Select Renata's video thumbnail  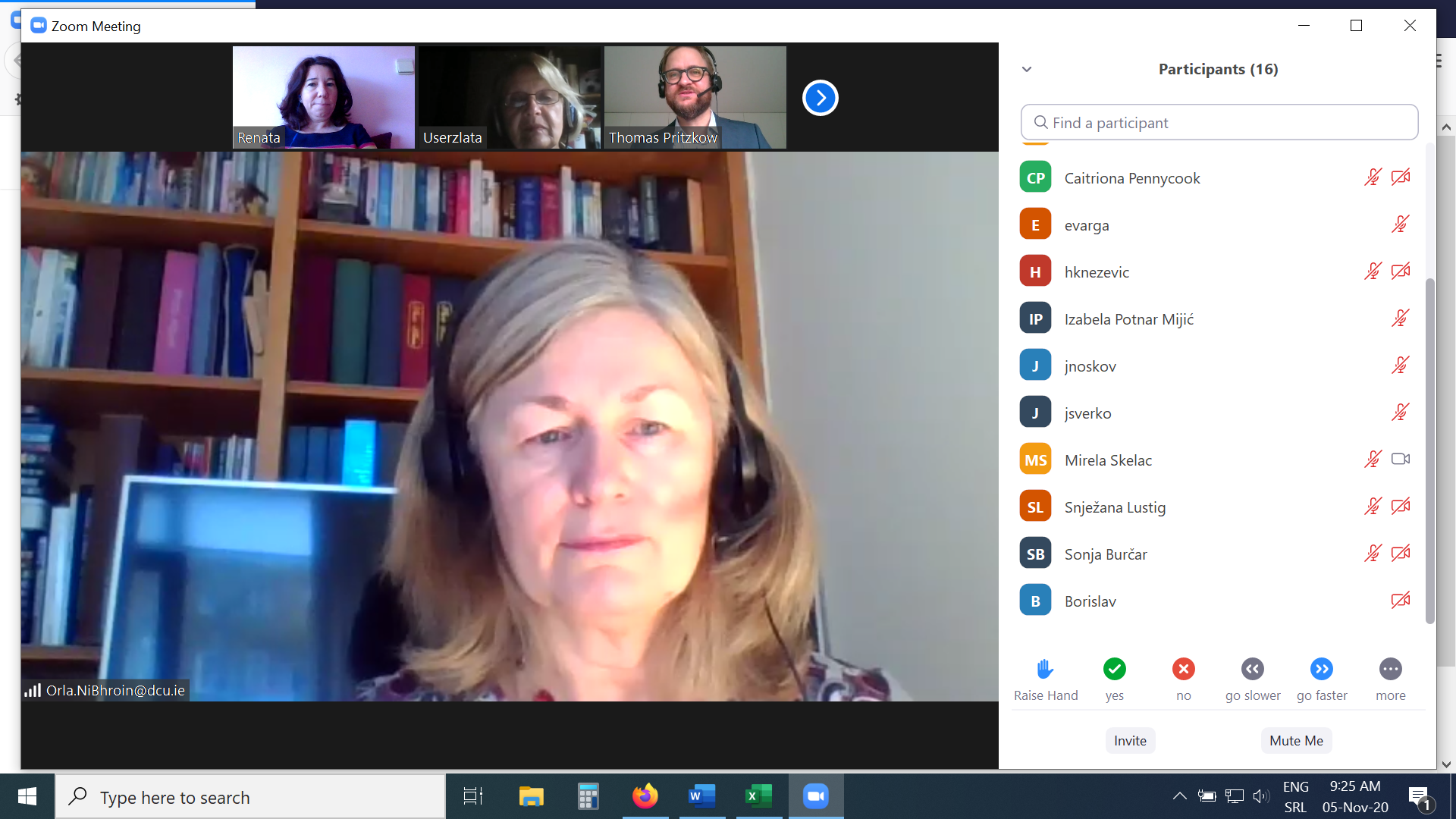324,97
